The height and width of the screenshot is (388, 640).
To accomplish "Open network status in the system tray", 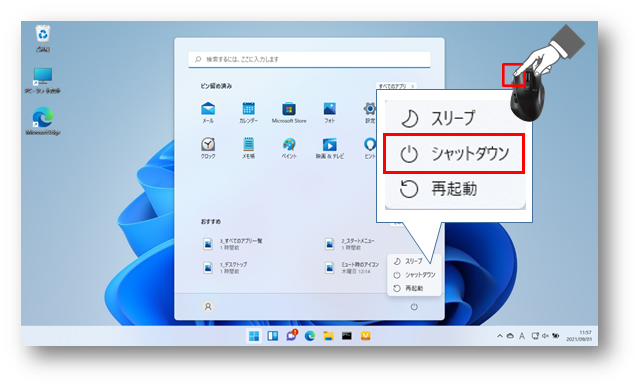I will coord(535,336).
